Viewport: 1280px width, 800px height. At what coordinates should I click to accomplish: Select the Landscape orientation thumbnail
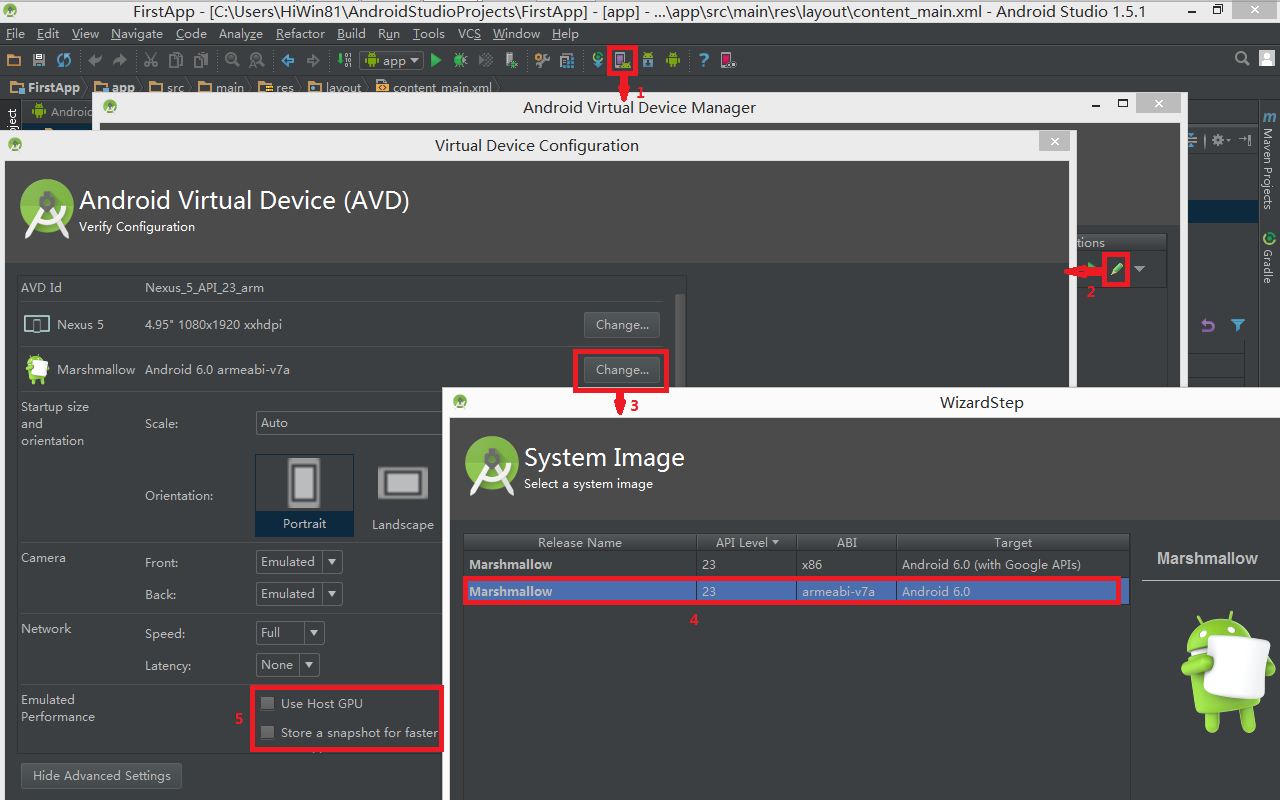click(x=402, y=494)
